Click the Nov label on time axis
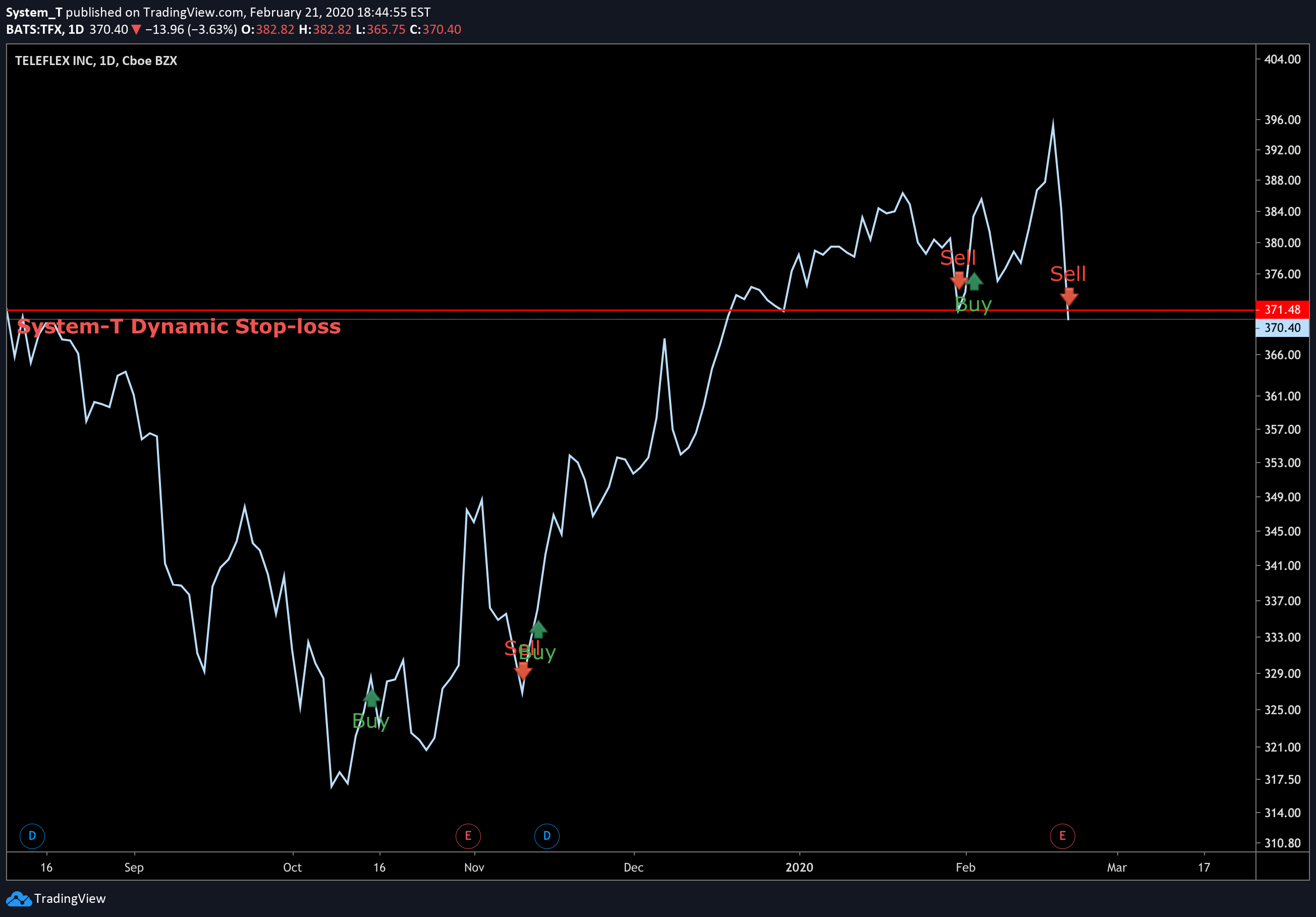Screen dimensions: 1316x917 [x=474, y=867]
